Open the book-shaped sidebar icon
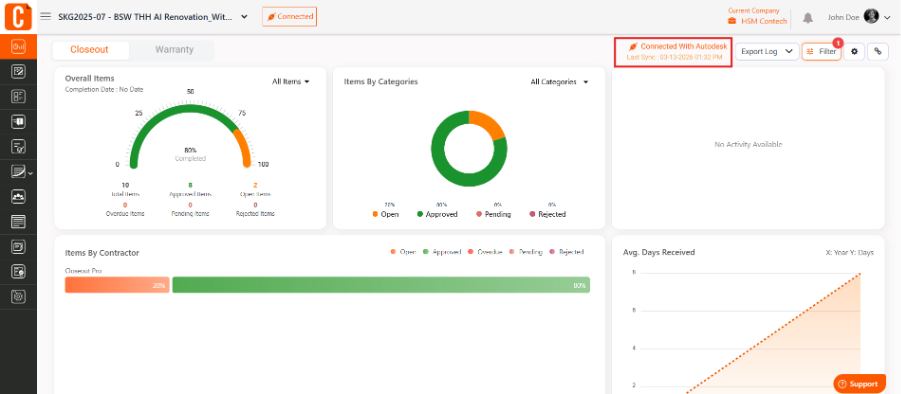The image size is (901, 394). (18, 122)
